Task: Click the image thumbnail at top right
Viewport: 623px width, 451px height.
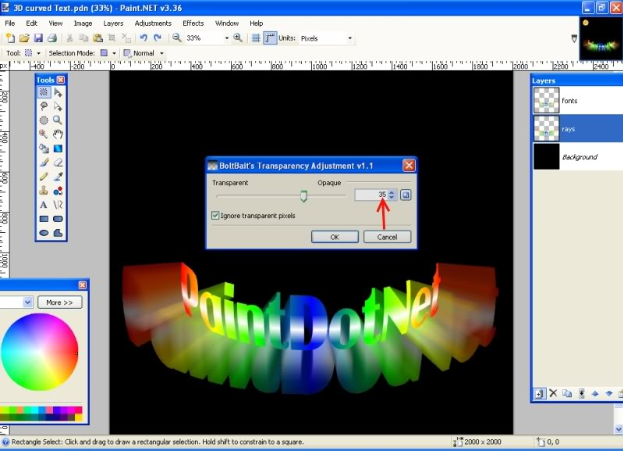Action: pyautogui.click(x=601, y=39)
